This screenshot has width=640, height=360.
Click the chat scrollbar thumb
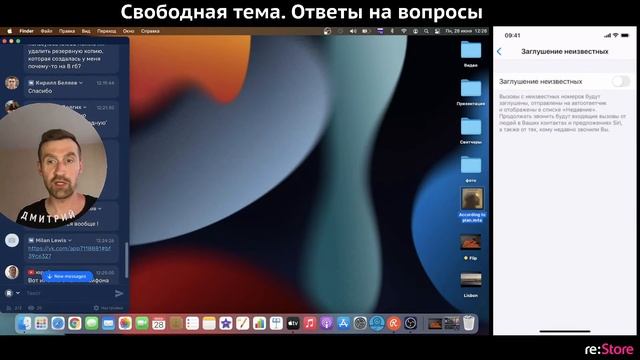pyautogui.click(x=126, y=260)
